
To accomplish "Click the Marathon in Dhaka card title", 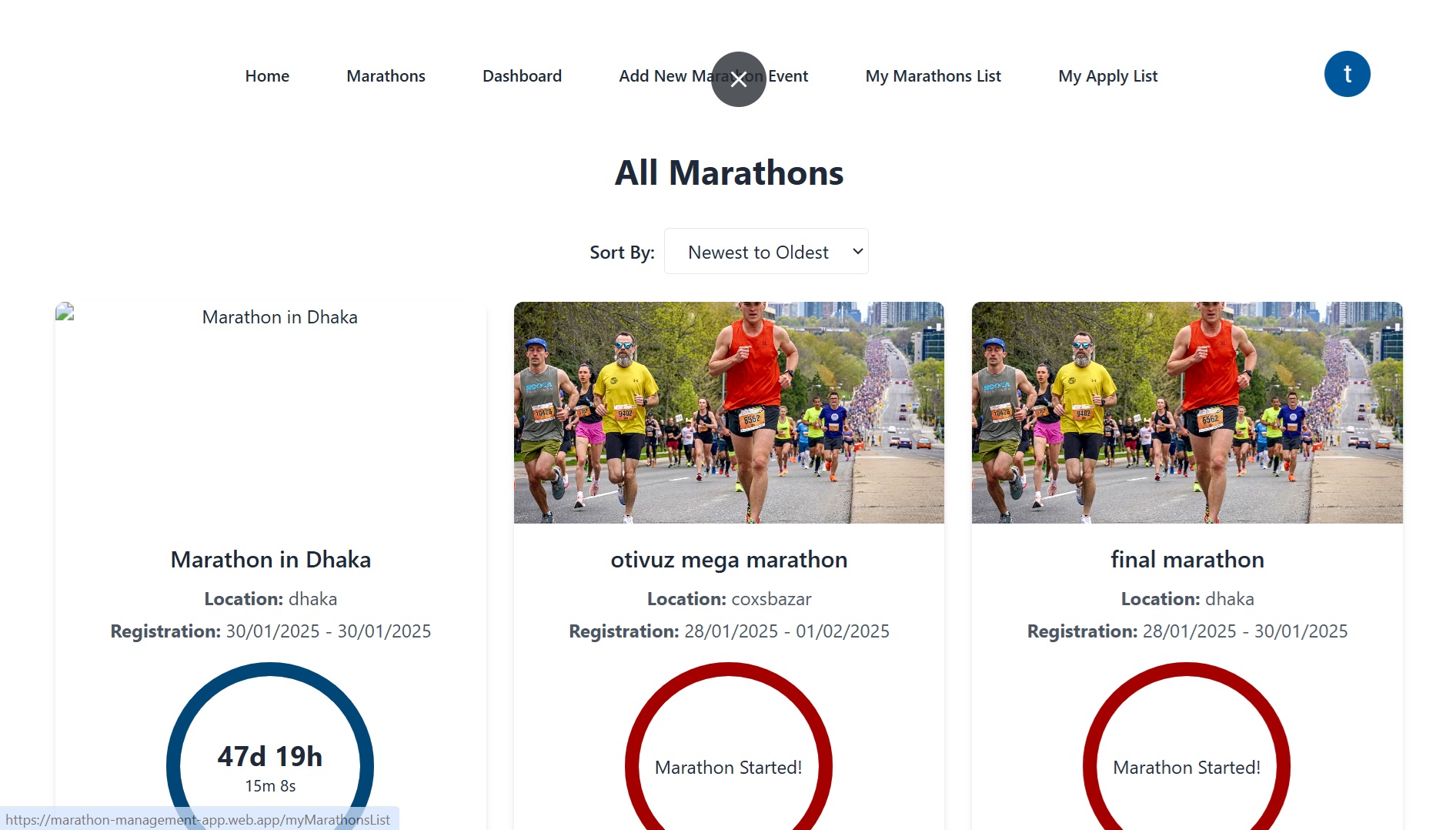I will pyautogui.click(x=271, y=560).
